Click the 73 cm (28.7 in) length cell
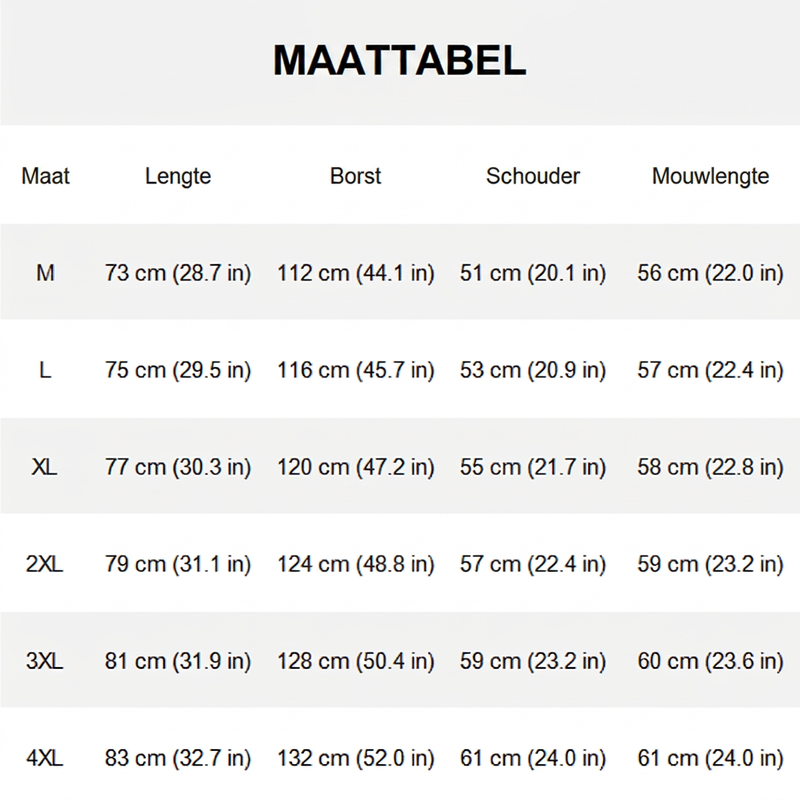Viewport: 800px width, 800px height. tap(178, 273)
